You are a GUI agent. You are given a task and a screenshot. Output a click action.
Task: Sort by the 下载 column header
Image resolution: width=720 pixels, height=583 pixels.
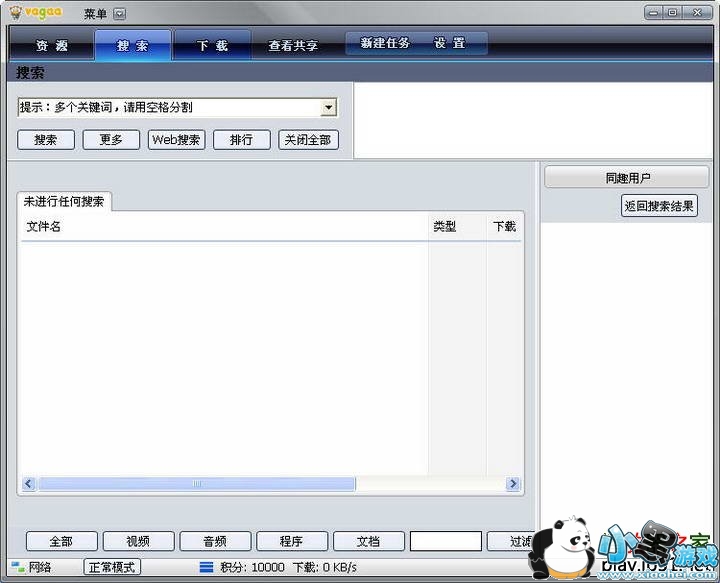[504, 226]
